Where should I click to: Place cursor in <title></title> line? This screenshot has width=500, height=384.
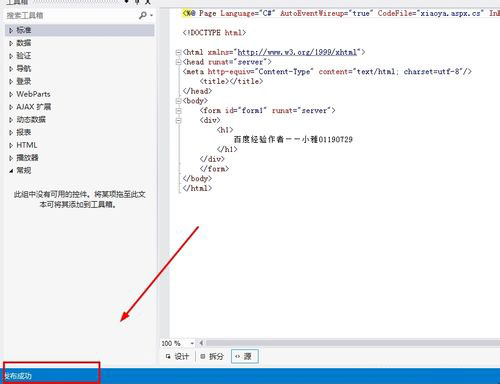[x=231, y=81]
